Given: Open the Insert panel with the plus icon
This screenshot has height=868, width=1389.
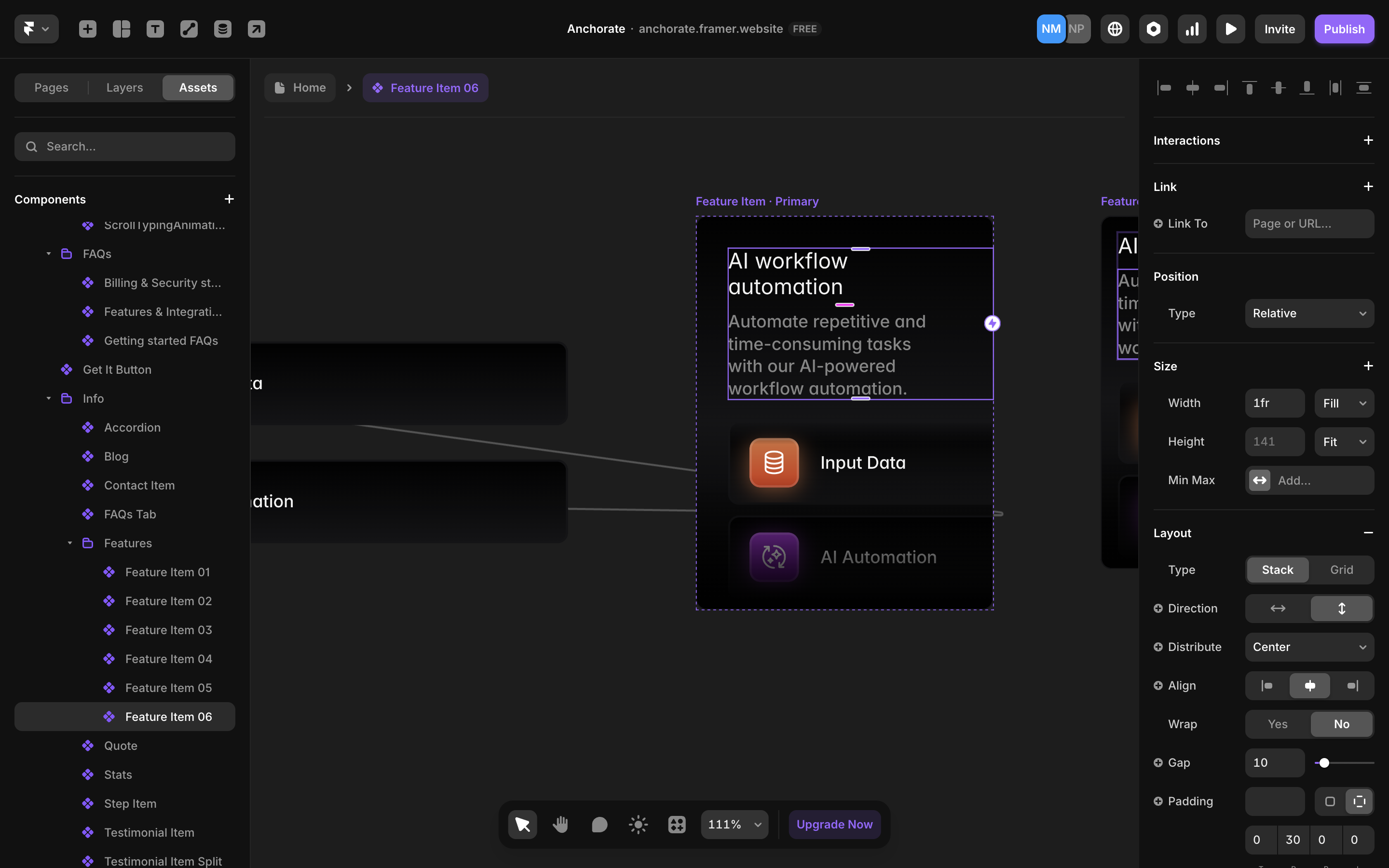Looking at the screenshot, I should 87,28.
